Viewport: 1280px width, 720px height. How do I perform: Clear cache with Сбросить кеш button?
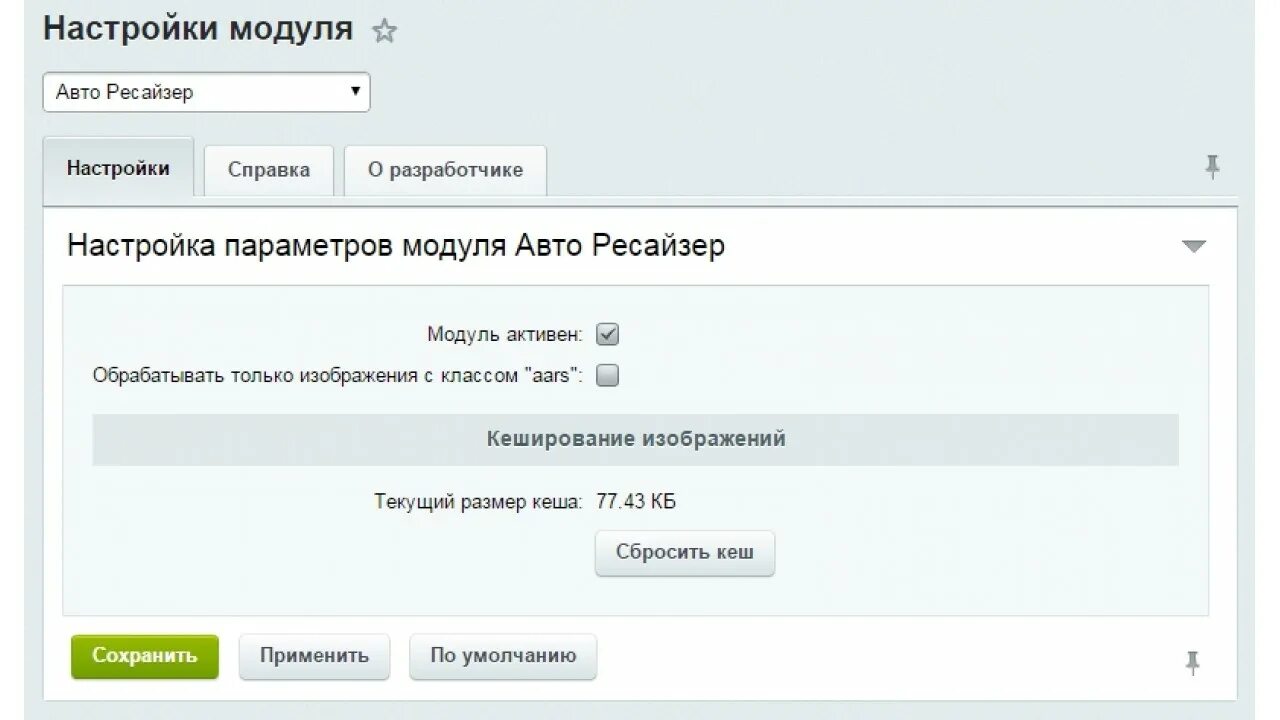pos(684,552)
